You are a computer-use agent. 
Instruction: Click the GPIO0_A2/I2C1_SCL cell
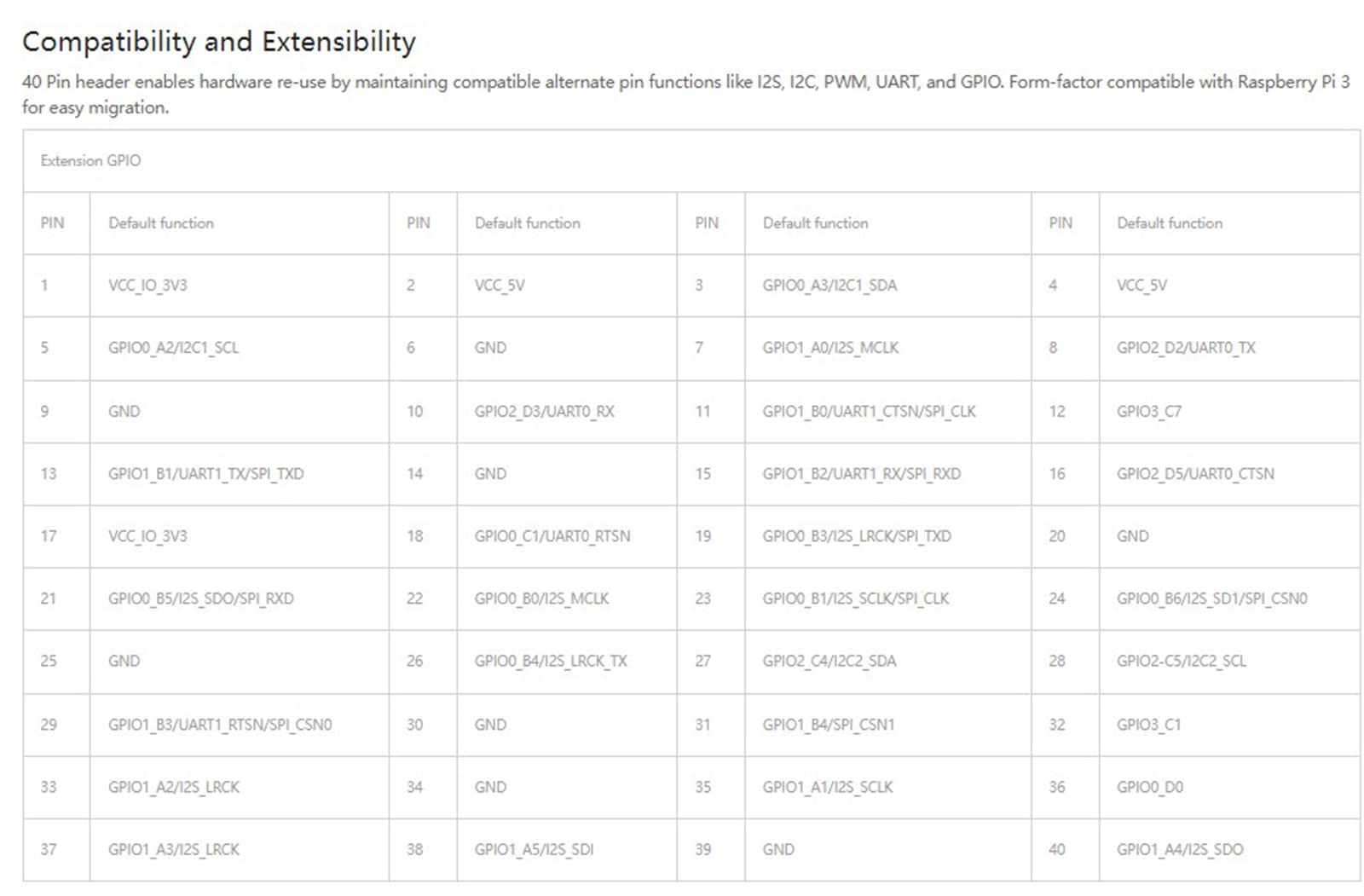(x=173, y=348)
